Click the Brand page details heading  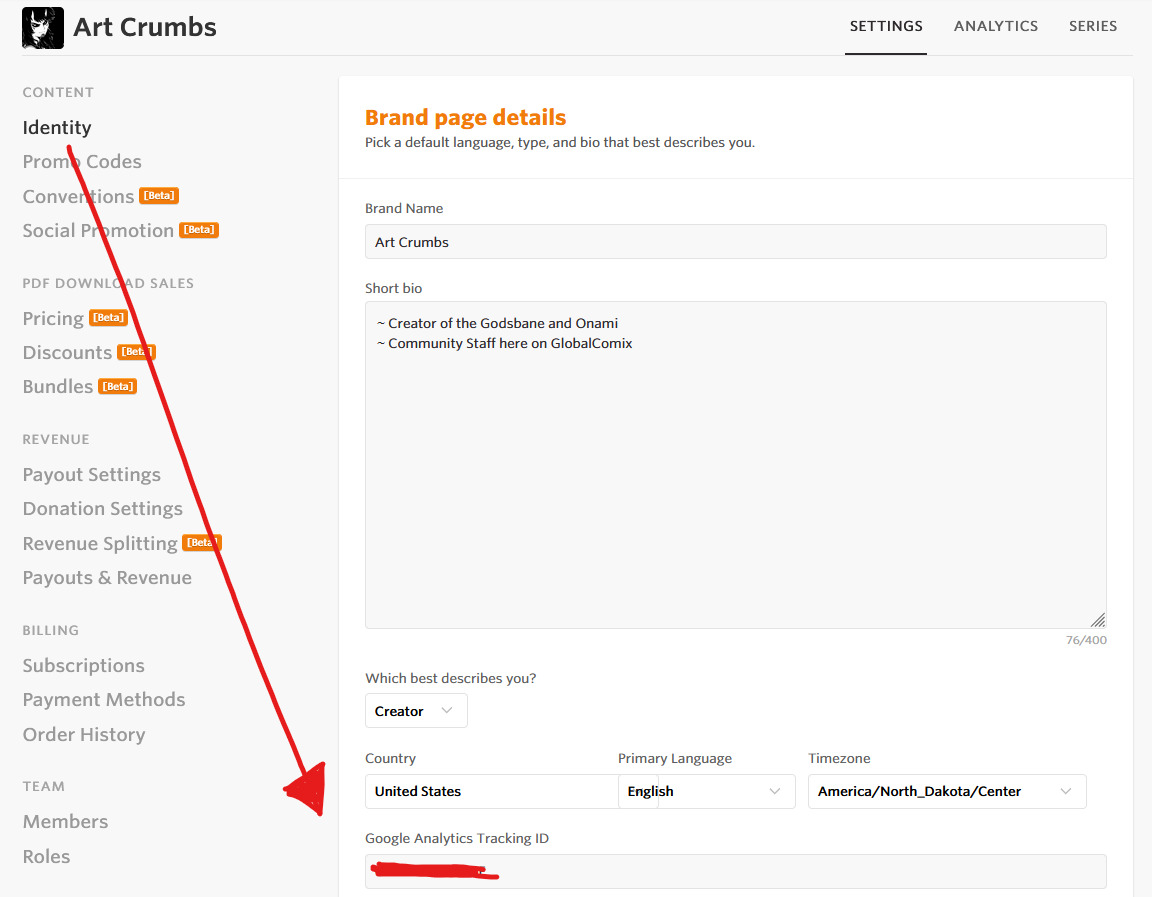(465, 118)
